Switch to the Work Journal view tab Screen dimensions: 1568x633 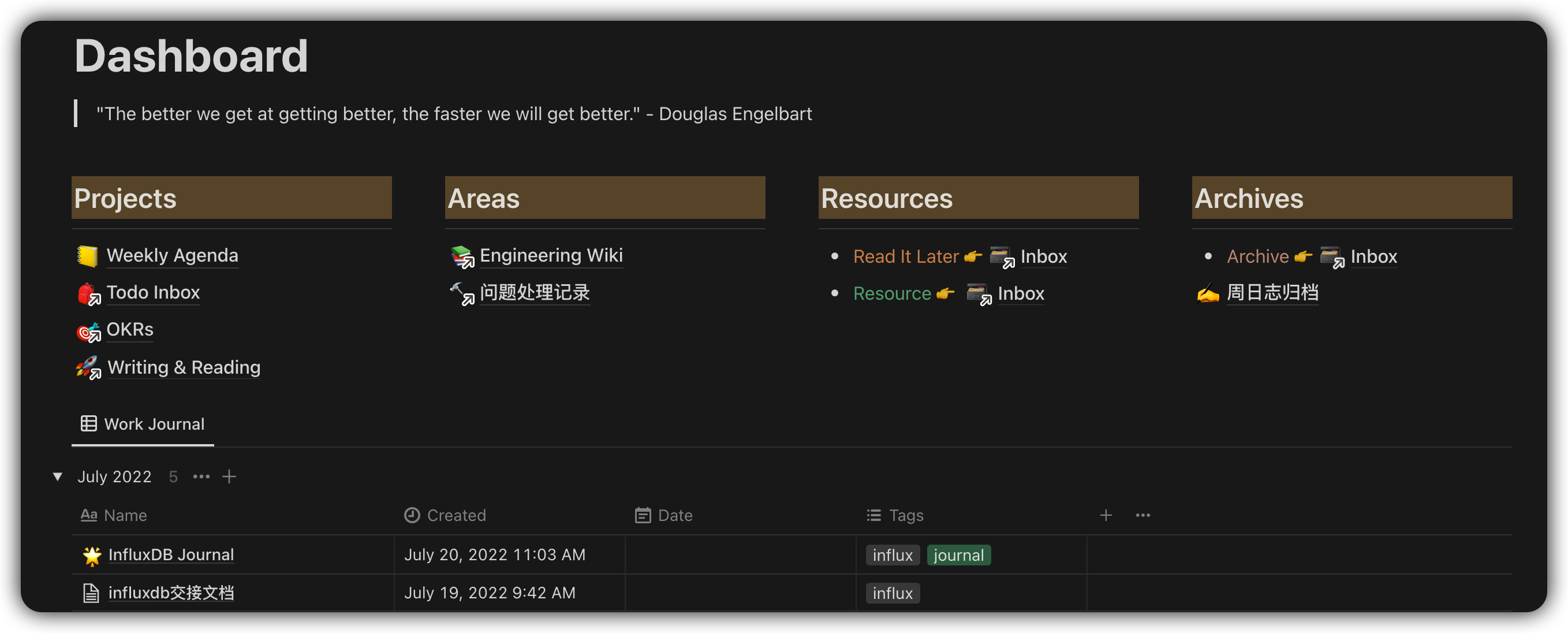[x=143, y=425]
